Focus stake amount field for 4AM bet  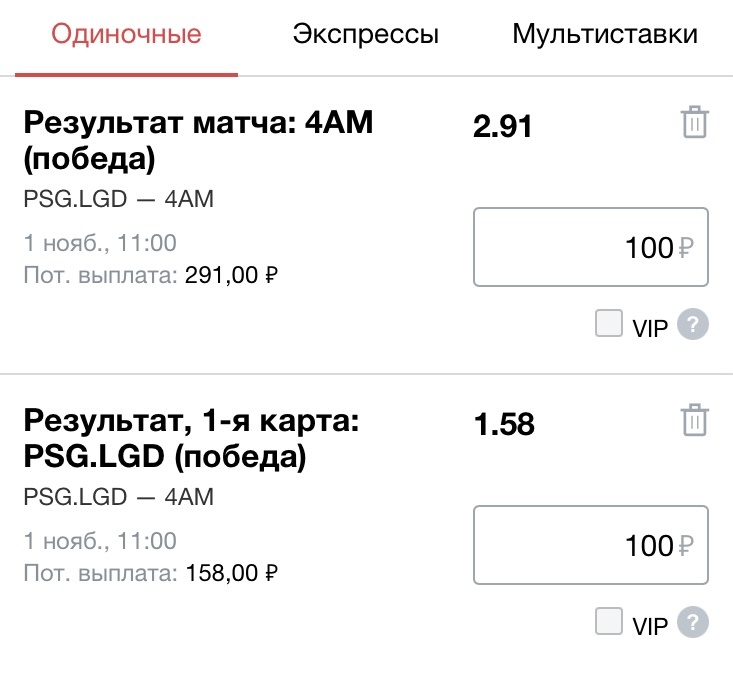point(591,247)
